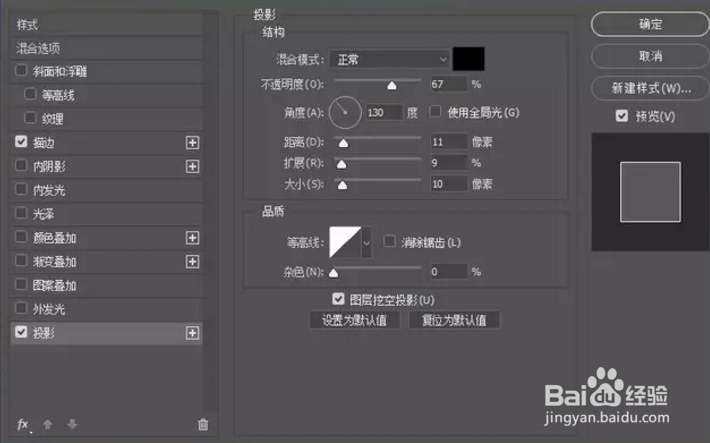Click the 扩展 slider handle
Image resolution: width=710 pixels, height=443 pixels.
click(341, 164)
